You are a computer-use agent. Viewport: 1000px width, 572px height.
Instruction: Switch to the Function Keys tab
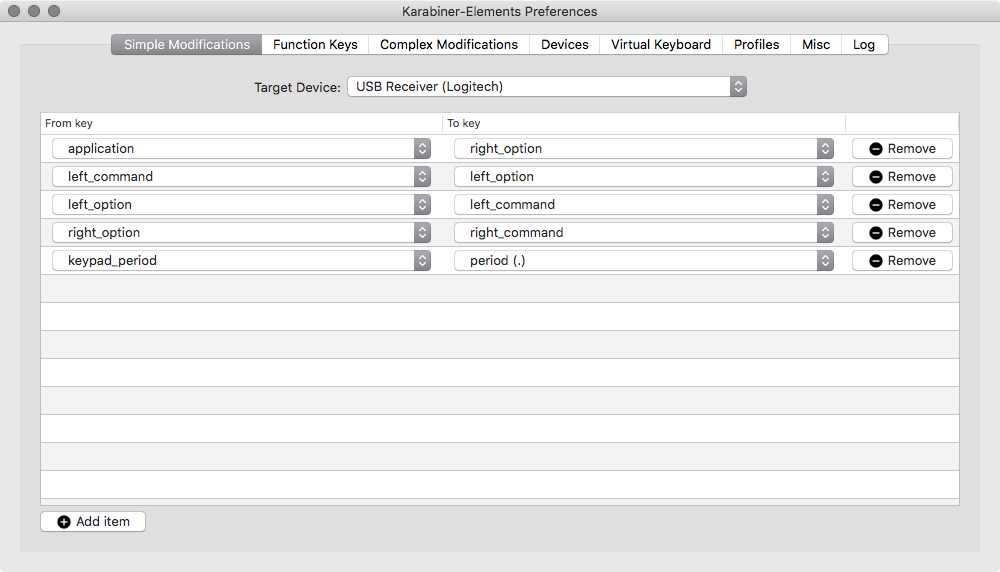point(315,45)
